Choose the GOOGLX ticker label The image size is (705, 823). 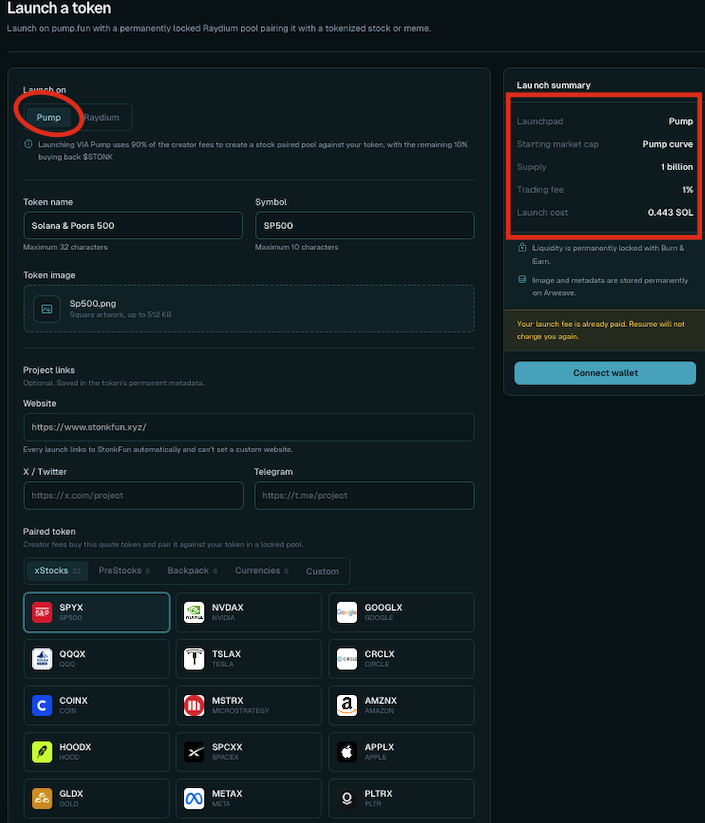[383, 607]
